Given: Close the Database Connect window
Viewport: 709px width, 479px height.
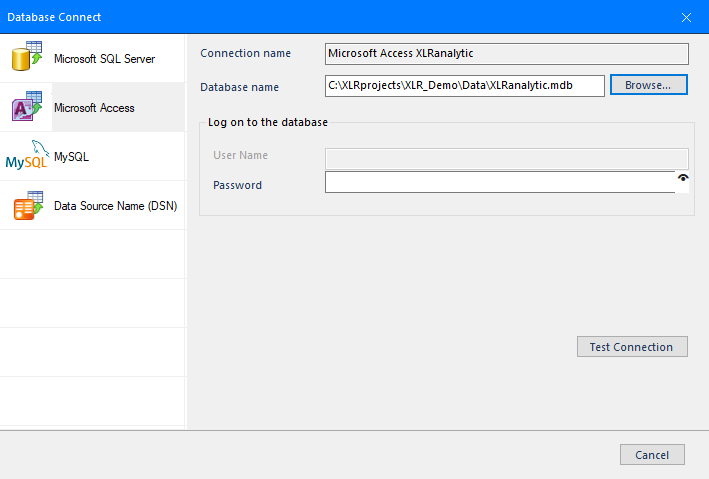Looking at the screenshot, I should point(686,17).
